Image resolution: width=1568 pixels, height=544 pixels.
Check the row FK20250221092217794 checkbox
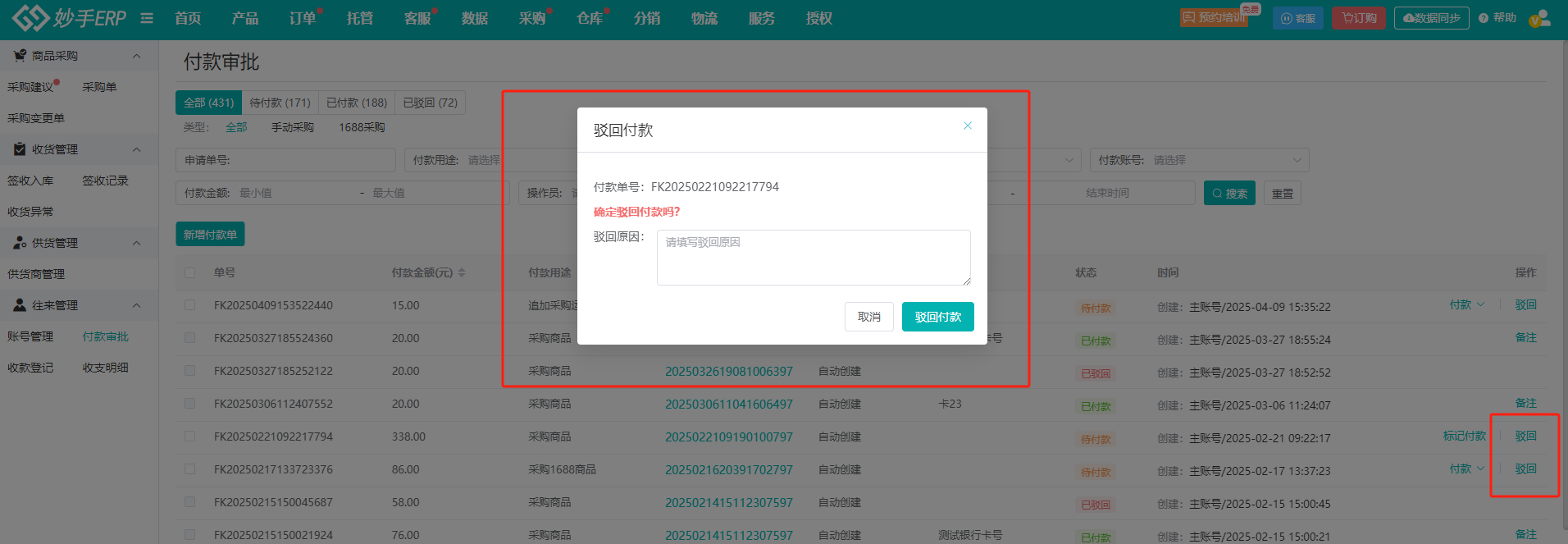[190, 437]
